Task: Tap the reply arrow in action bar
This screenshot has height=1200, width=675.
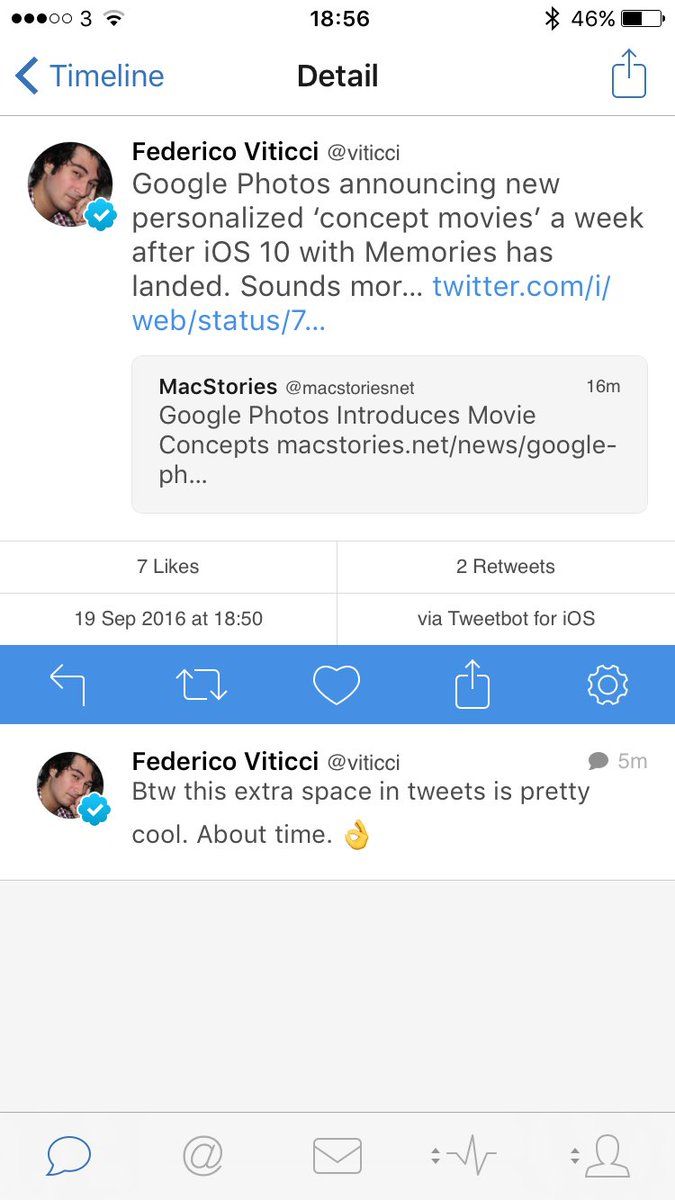Action: (x=68, y=685)
